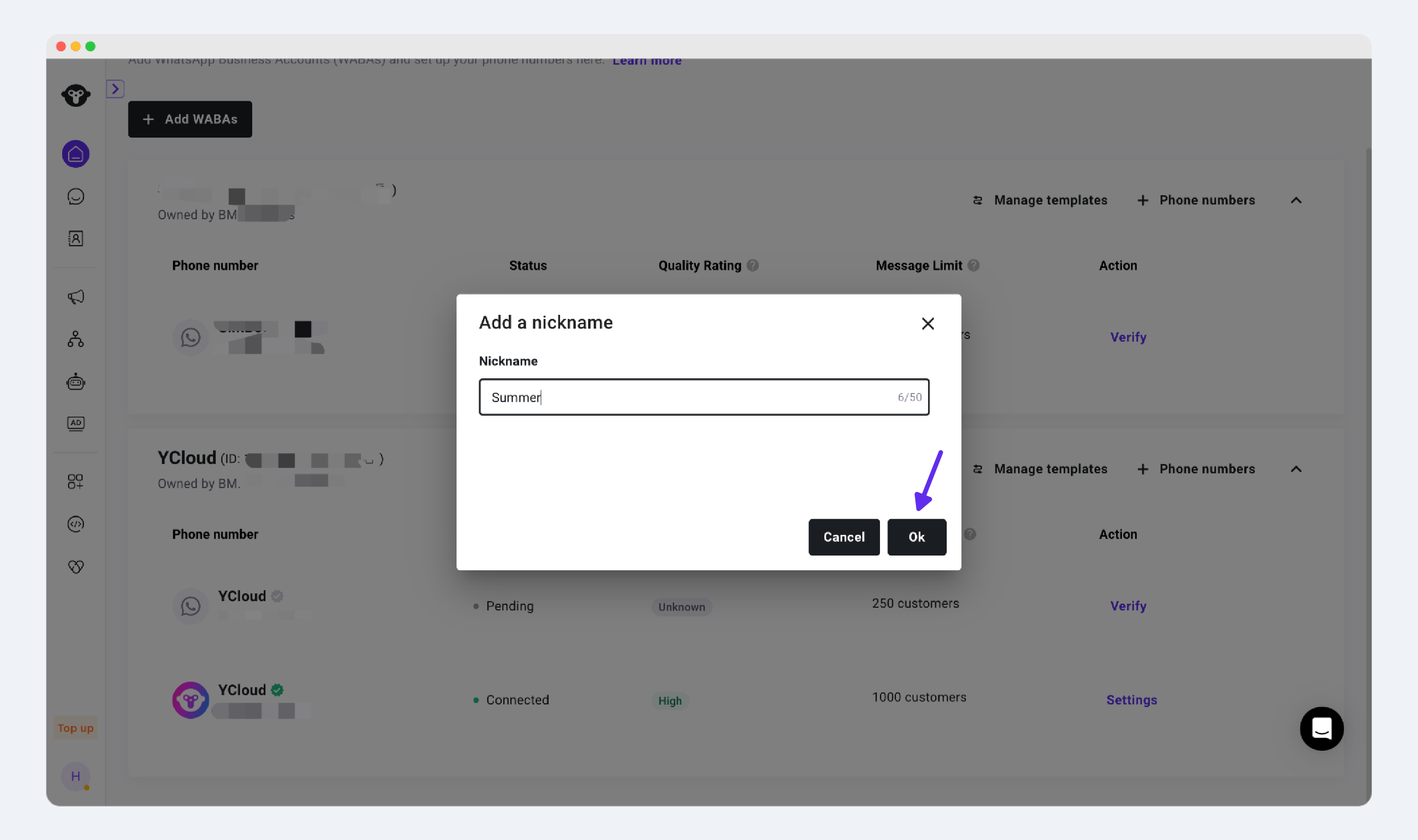Close the nickname dialog with the X icon

pyautogui.click(x=927, y=323)
